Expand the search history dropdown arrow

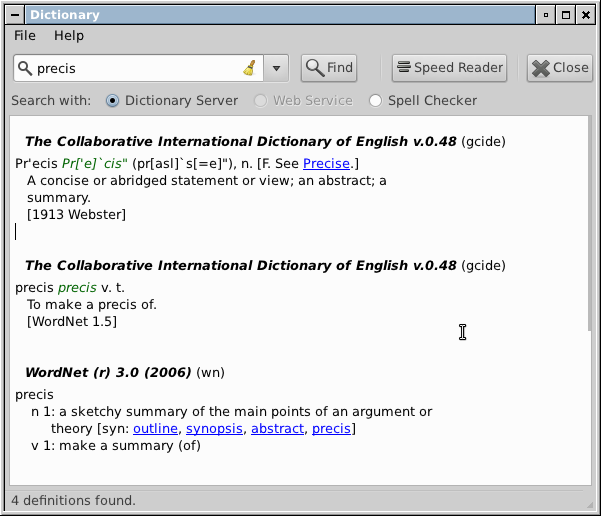click(x=277, y=68)
